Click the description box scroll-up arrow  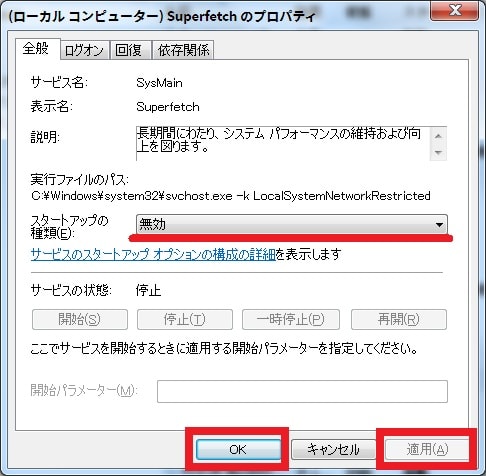click(438, 135)
